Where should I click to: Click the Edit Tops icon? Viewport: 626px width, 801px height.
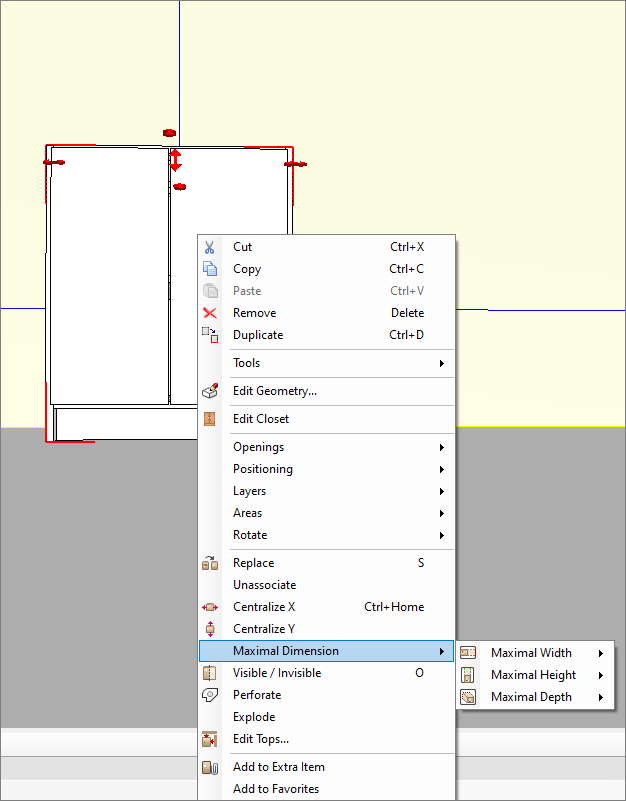point(210,739)
